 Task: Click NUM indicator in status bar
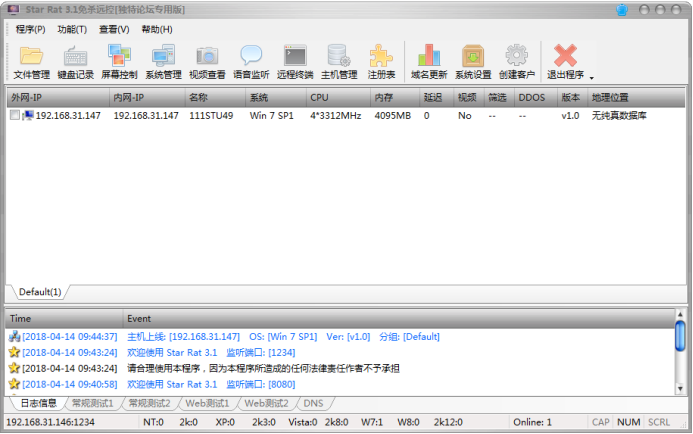[x=628, y=422]
